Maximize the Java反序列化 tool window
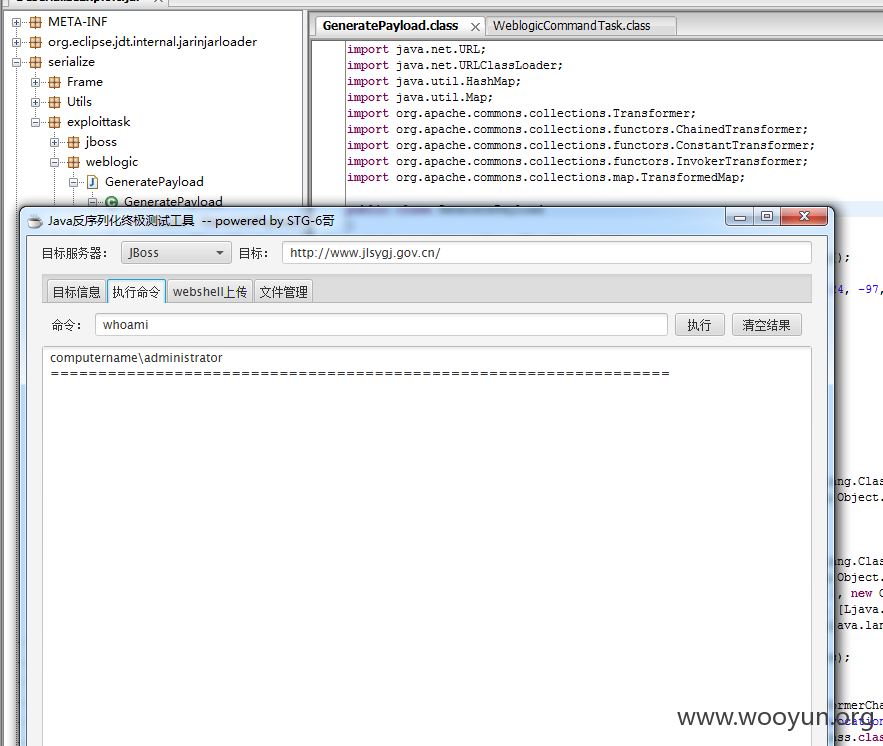The width and height of the screenshot is (883, 746). tap(767, 217)
